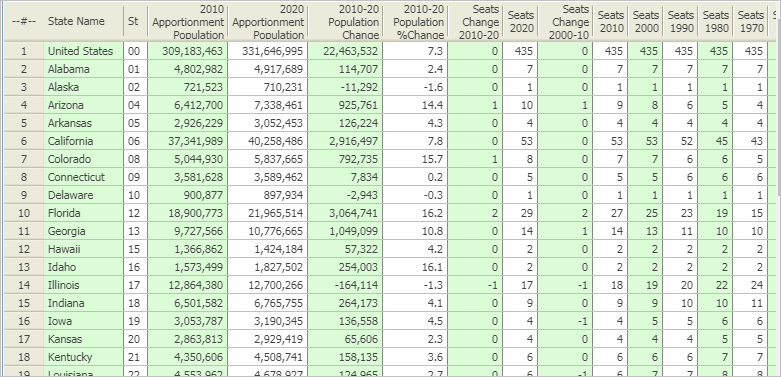Click the Seats 1990 column header
Image resolution: width=781 pixels, height=377 pixels.
tap(680, 21)
